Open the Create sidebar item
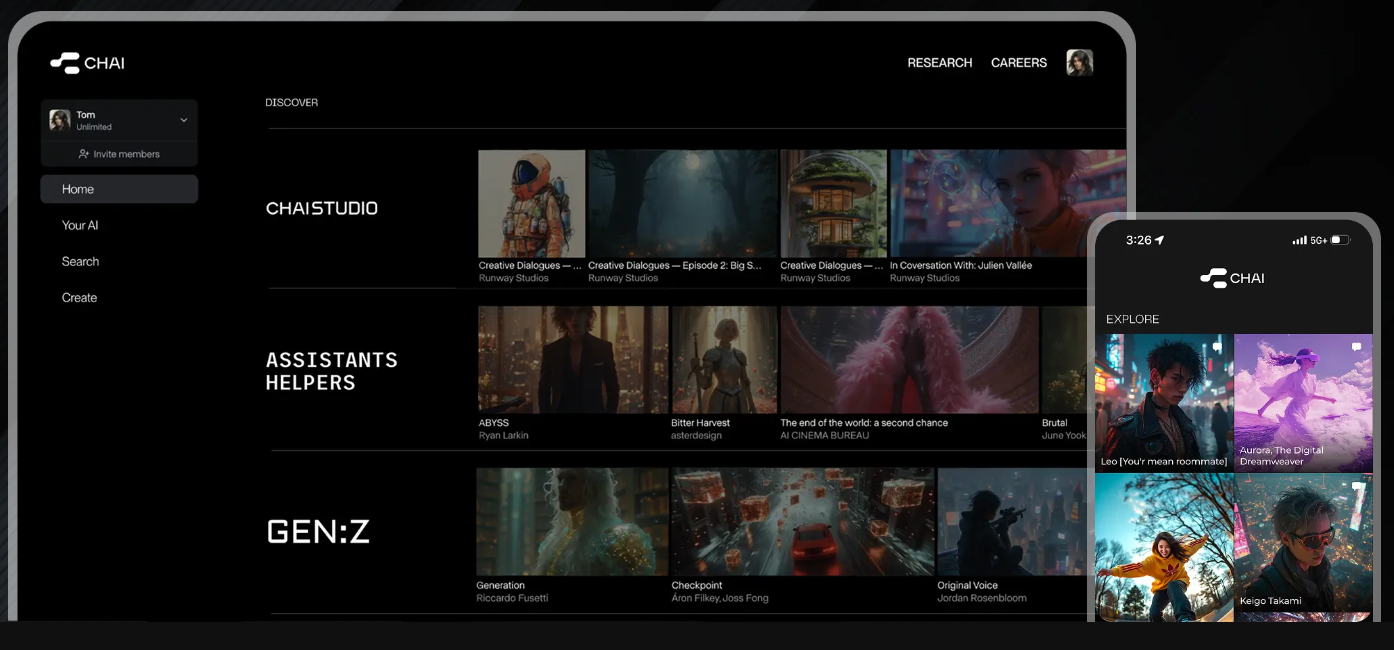This screenshot has height=650, width=1394. [x=79, y=297]
